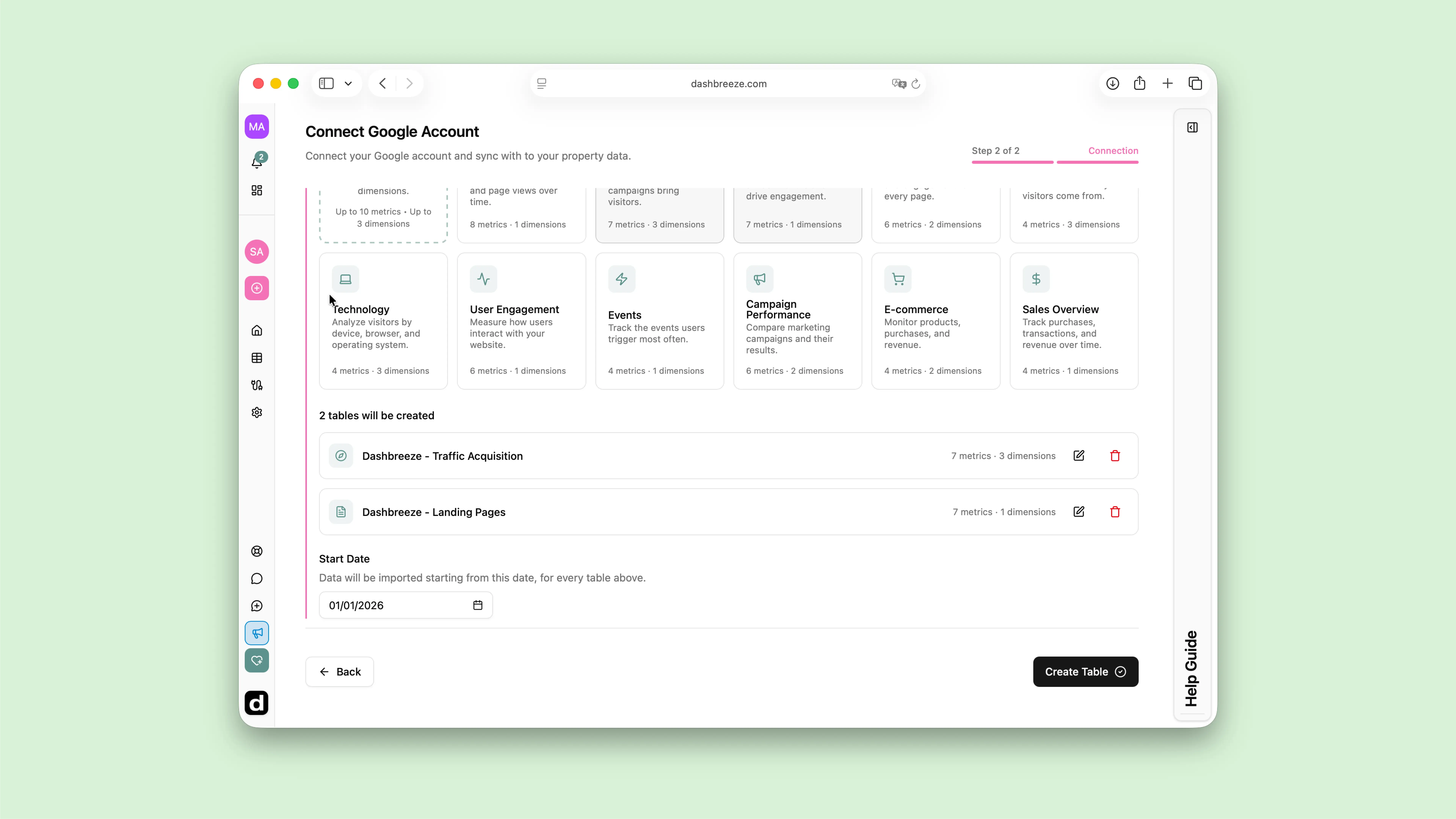Expand the Safari tab group dropdown

pos(348,84)
